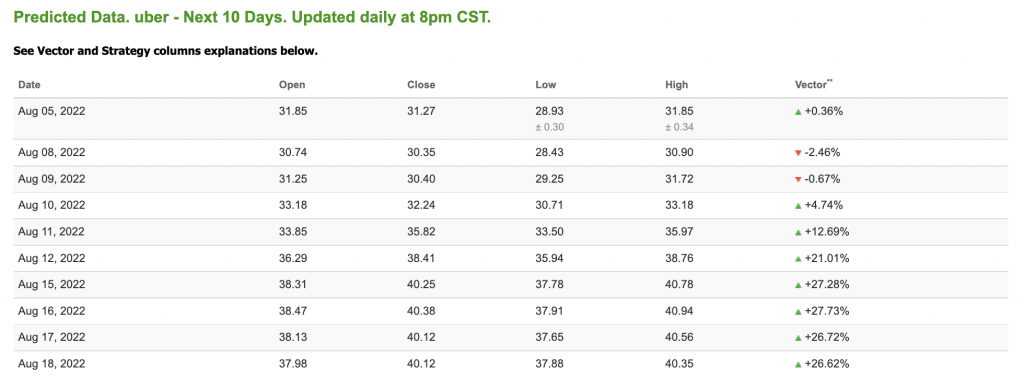The height and width of the screenshot is (380, 1024).
Task: Click green up arrow beside +4.74%
Action: [798, 206]
